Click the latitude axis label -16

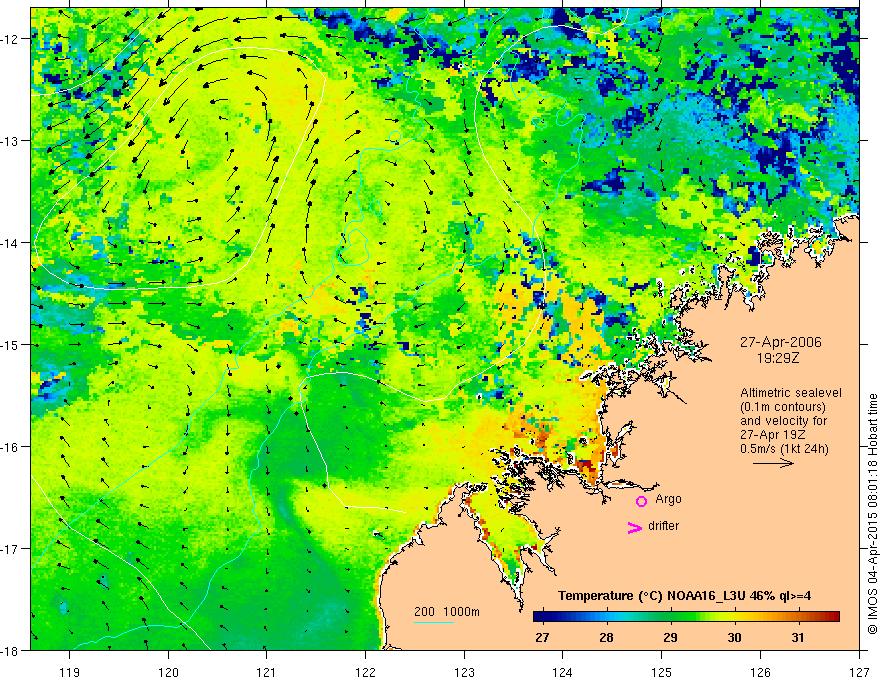[x=10, y=447]
